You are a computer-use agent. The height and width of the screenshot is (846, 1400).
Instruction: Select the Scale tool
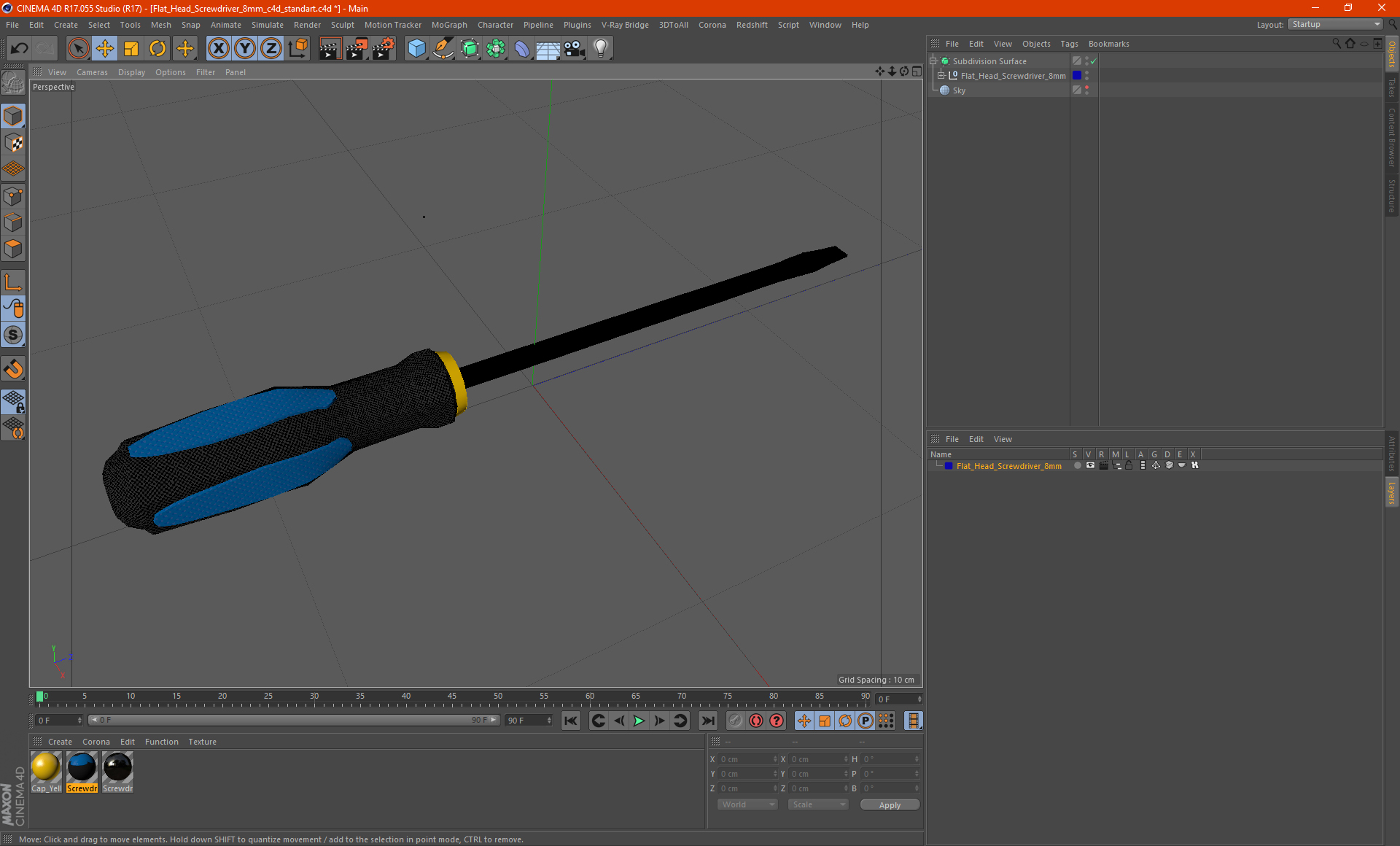pyautogui.click(x=131, y=48)
